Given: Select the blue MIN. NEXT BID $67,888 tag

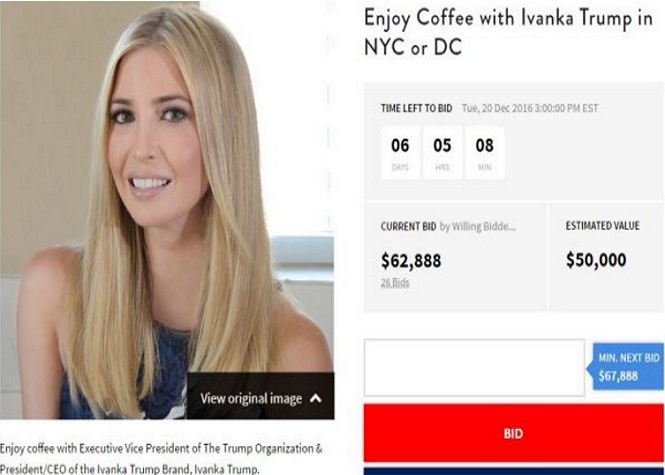Looking at the screenshot, I should pos(626,367).
